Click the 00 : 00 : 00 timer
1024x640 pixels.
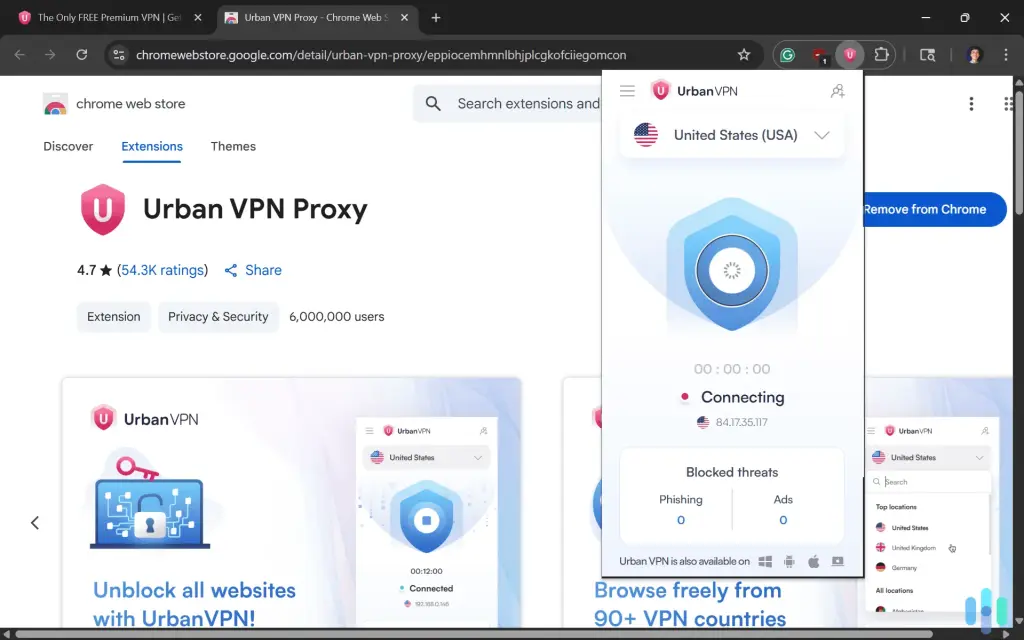pos(731,369)
